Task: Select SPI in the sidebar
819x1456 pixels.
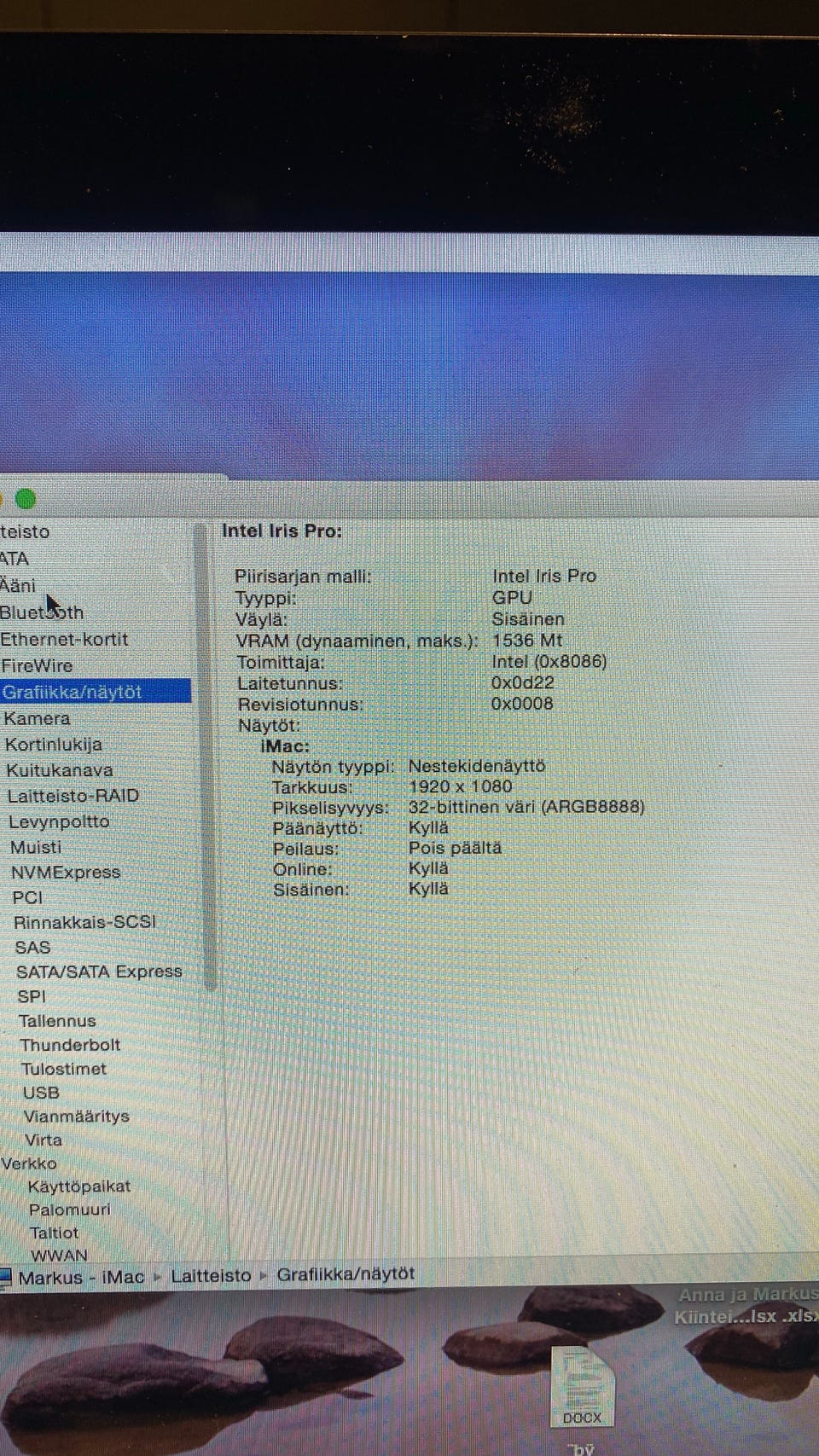Action: [32, 996]
